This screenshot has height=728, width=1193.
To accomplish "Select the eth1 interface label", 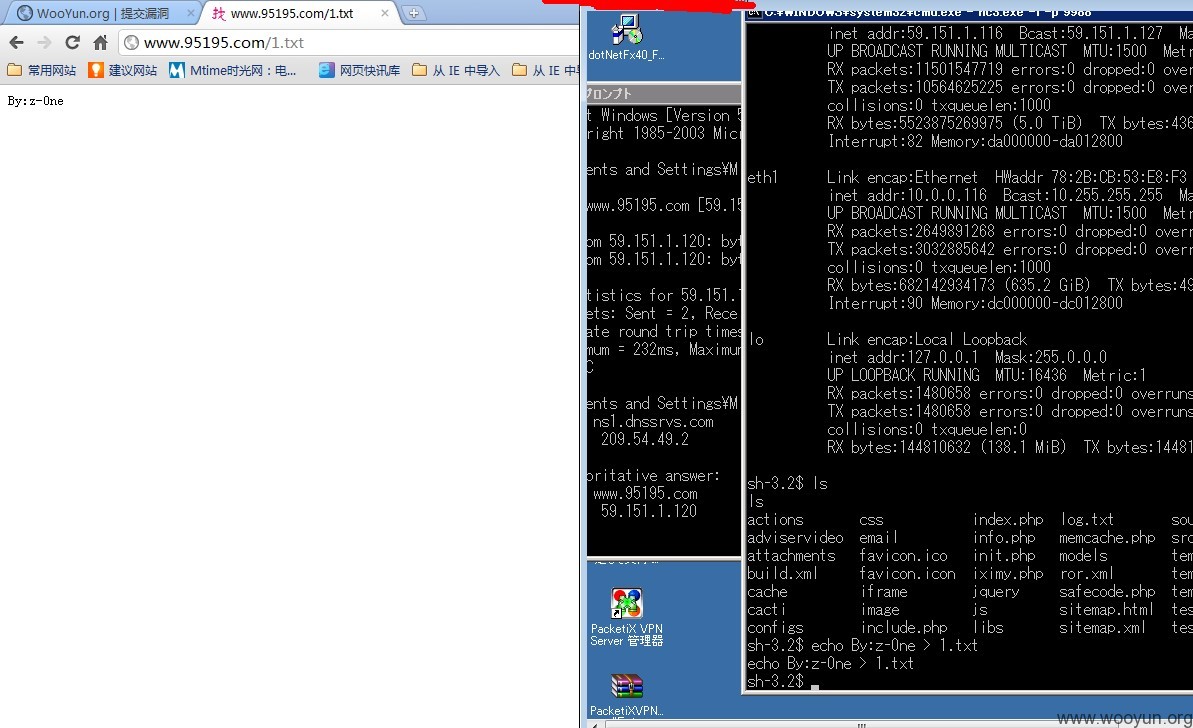I will [x=762, y=177].
